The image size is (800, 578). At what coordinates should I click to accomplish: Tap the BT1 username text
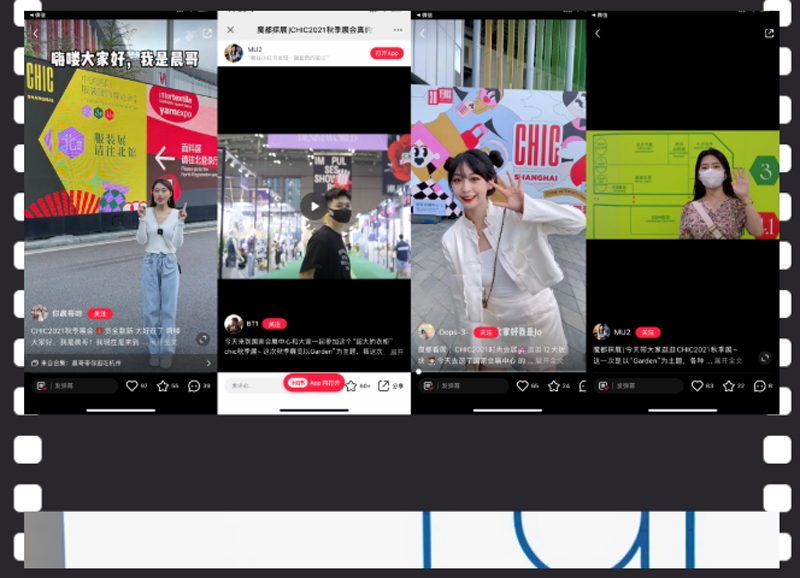coord(253,324)
